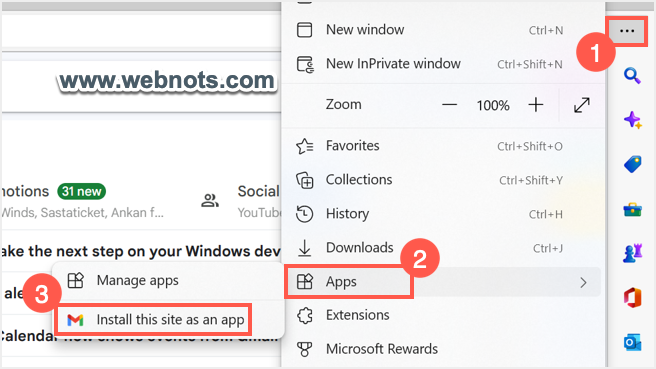Click the 100% zoom level value
656x369 pixels.
493,105
